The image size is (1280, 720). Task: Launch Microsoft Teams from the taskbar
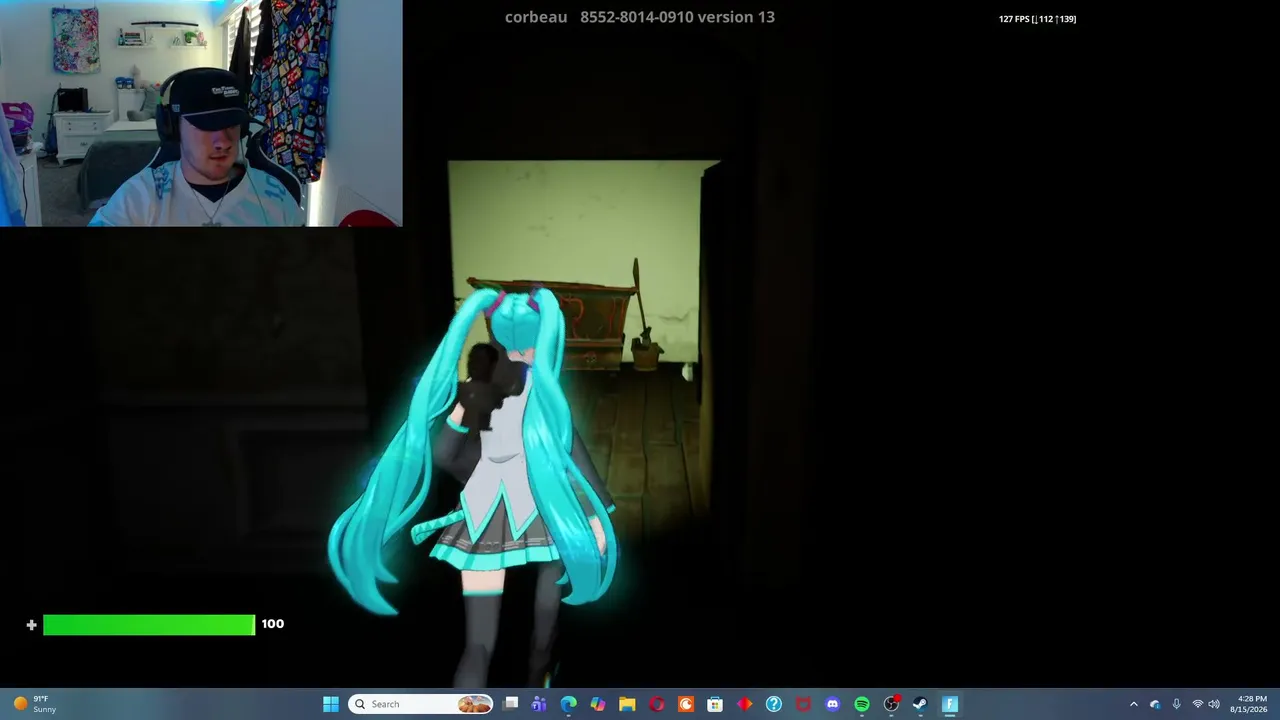point(539,704)
